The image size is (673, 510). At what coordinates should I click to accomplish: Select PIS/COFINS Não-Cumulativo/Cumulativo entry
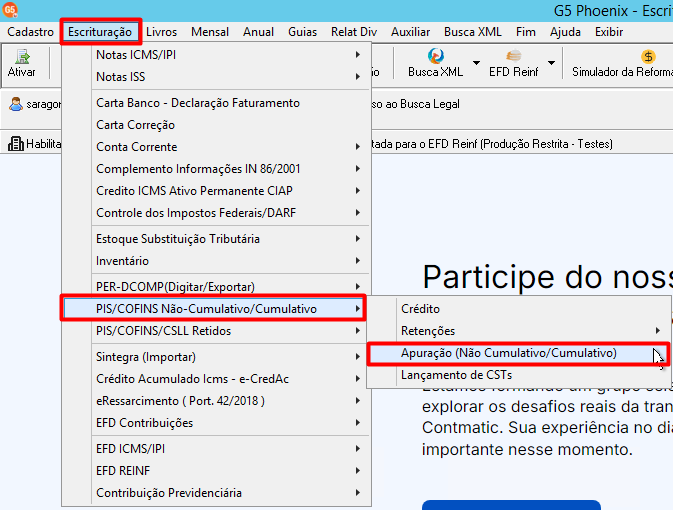tap(213, 309)
